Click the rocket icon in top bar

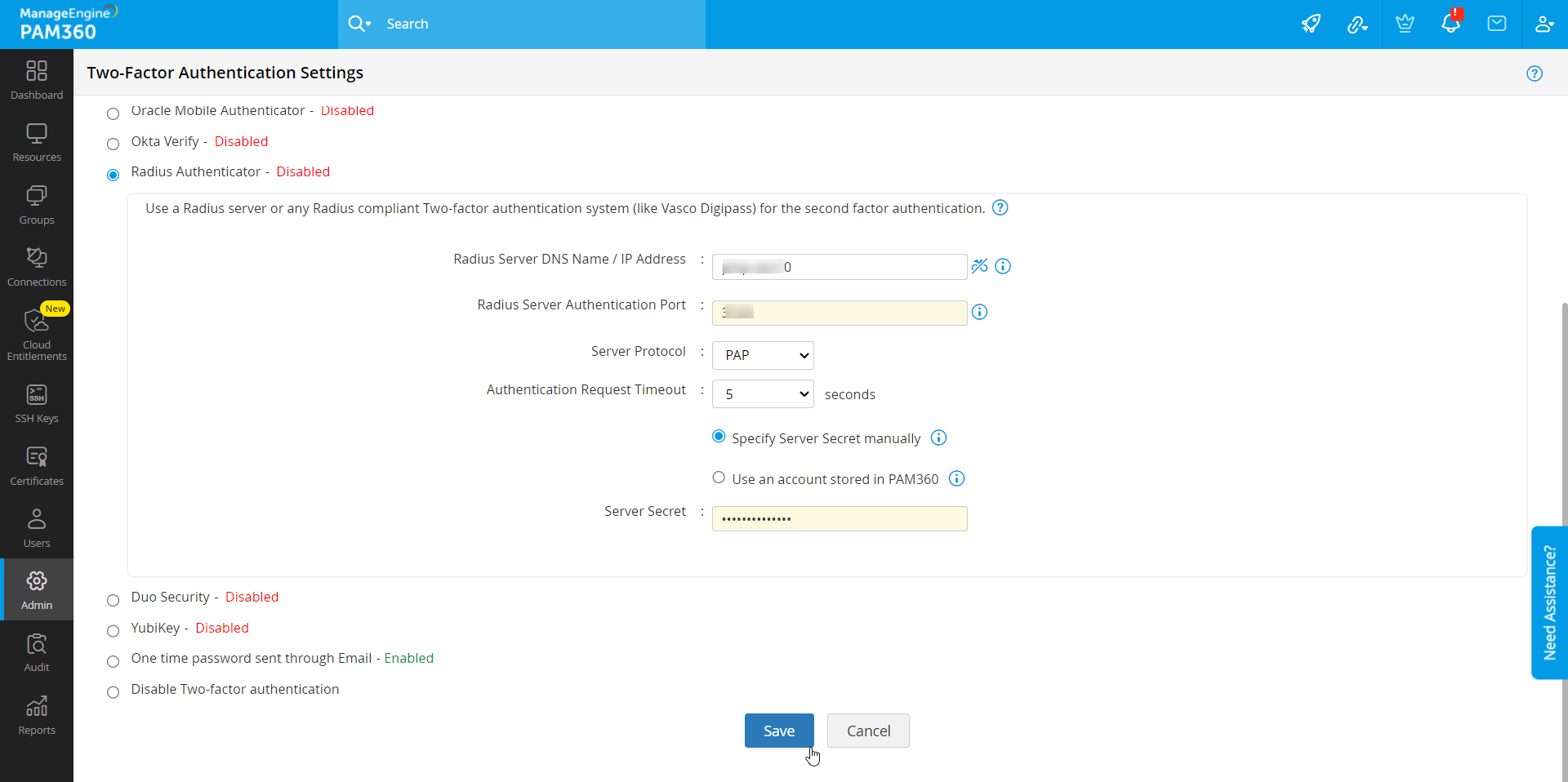coord(1311,24)
